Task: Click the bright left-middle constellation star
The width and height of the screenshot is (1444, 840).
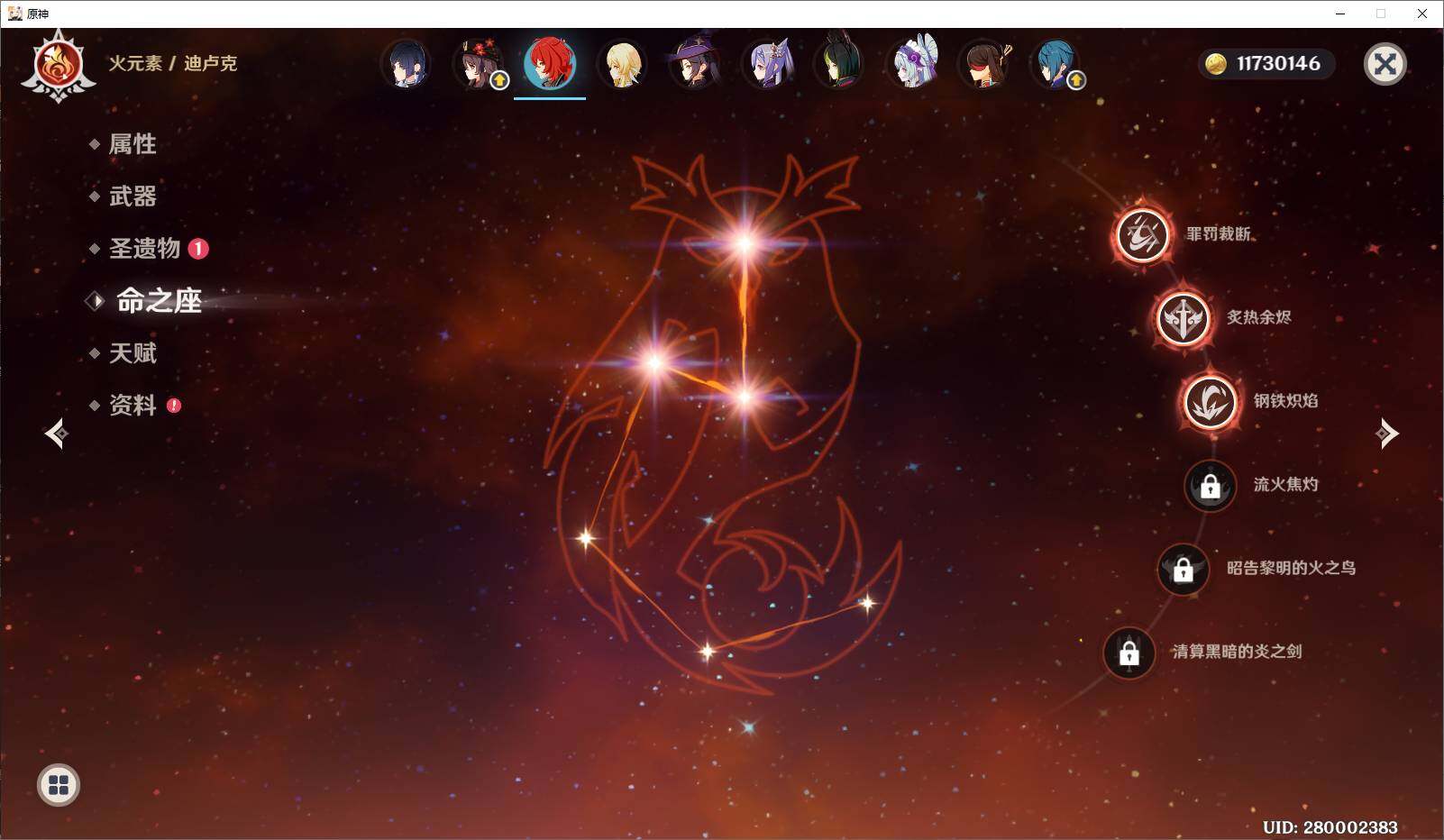Action: coord(655,363)
